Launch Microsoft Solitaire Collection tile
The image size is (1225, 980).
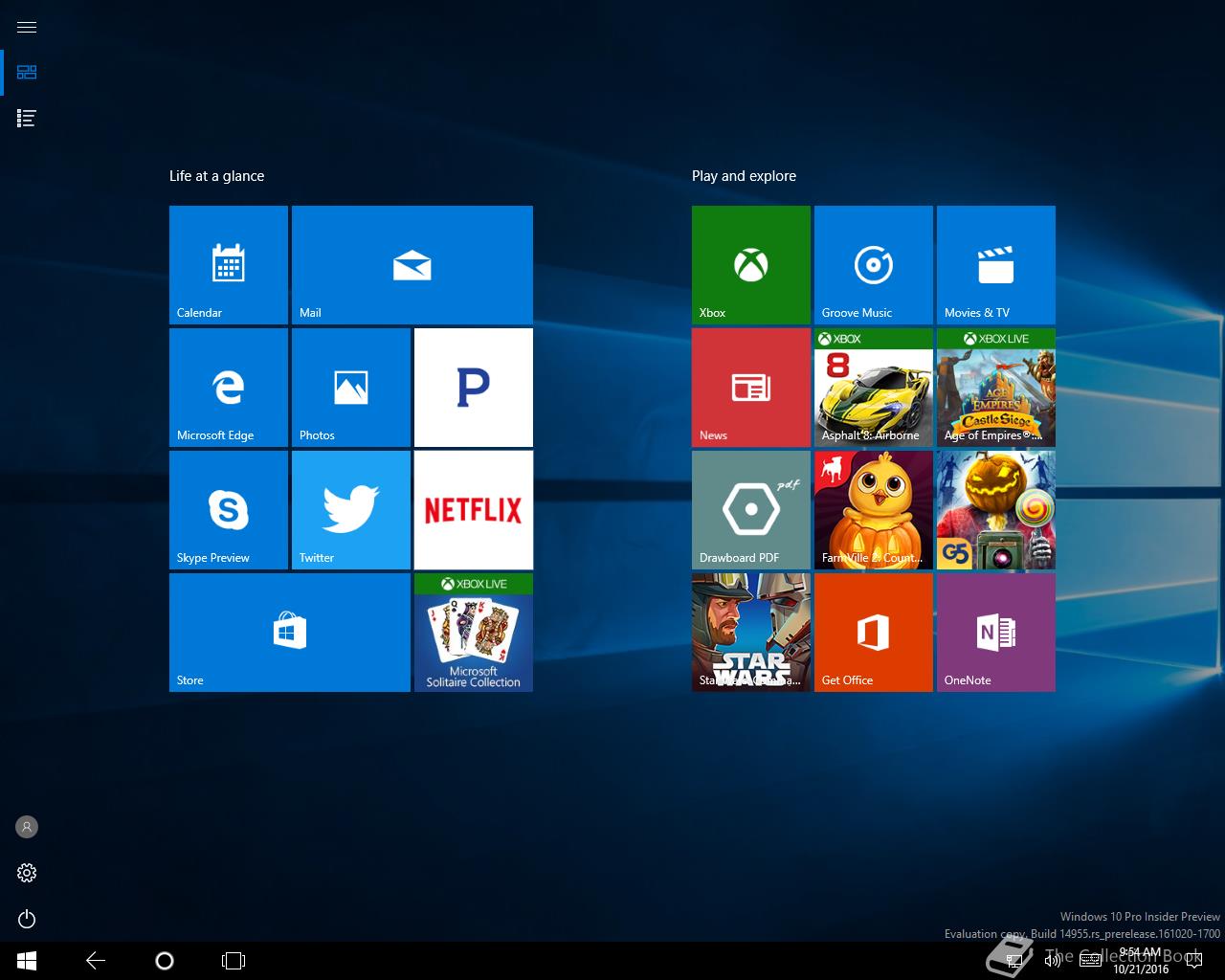pos(474,633)
